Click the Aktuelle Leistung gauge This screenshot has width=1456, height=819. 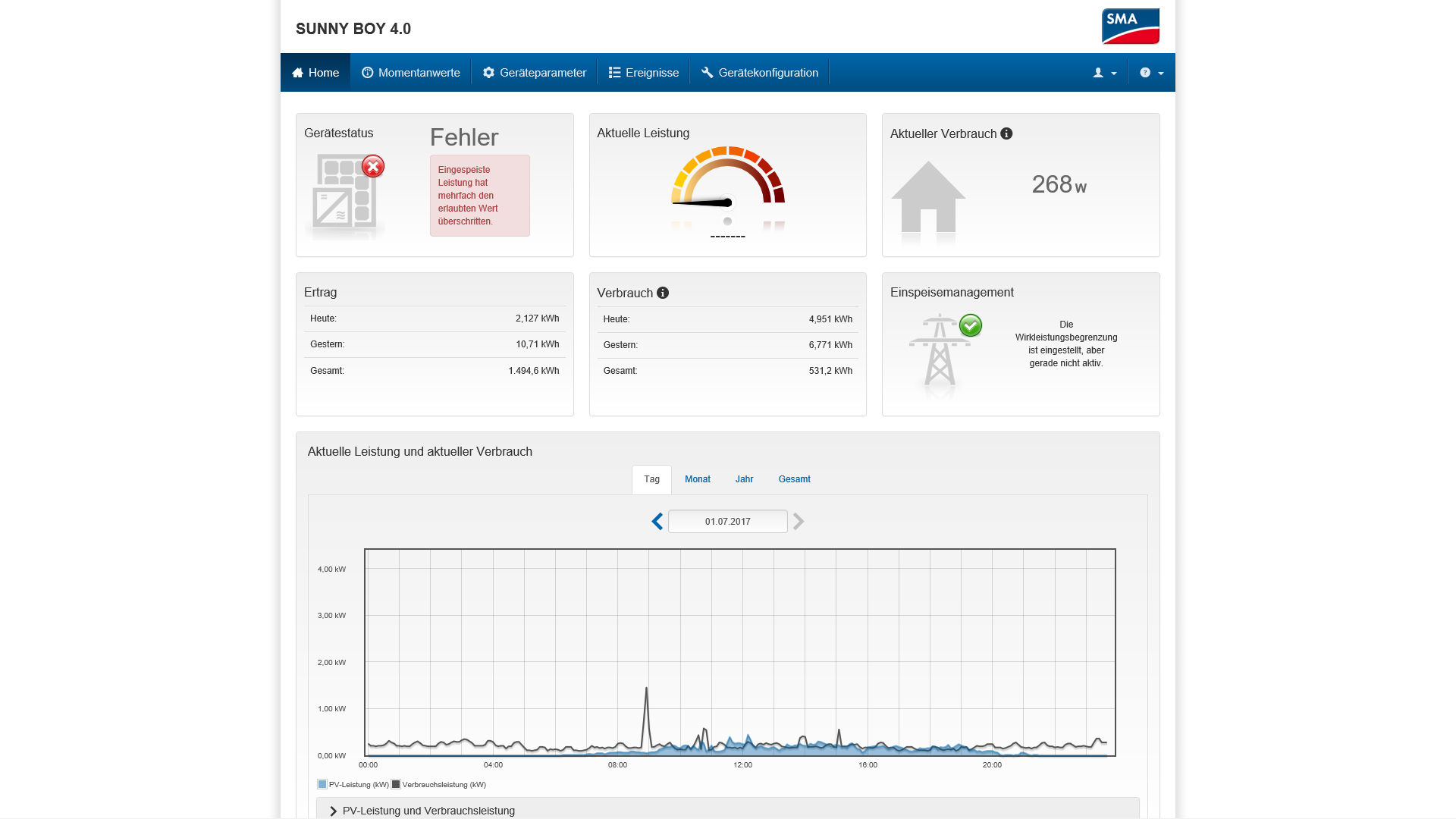click(x=728, y=191)
